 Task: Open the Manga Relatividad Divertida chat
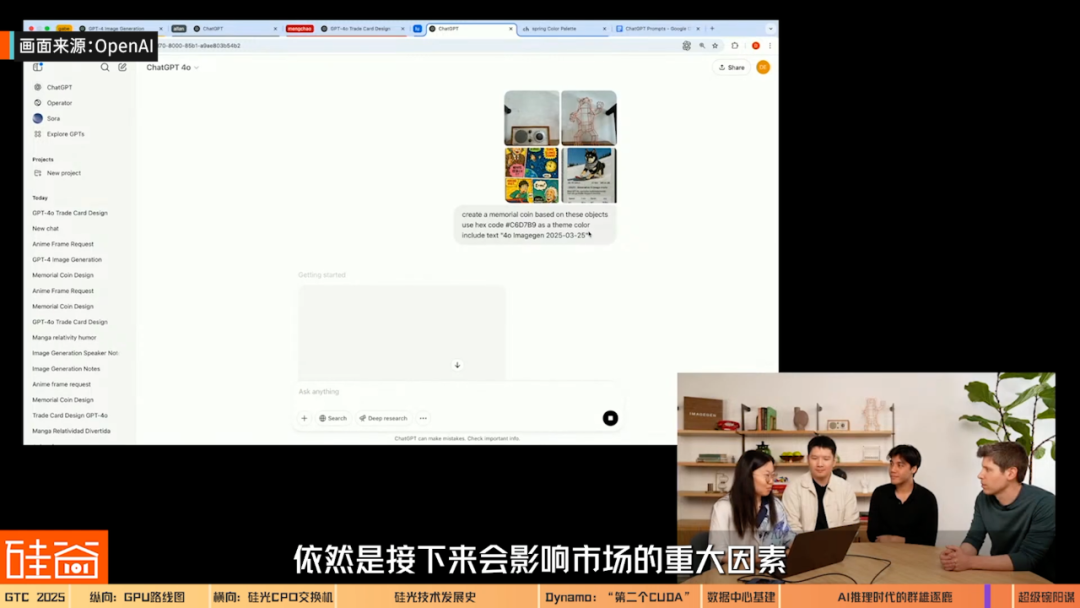point(71,431)
